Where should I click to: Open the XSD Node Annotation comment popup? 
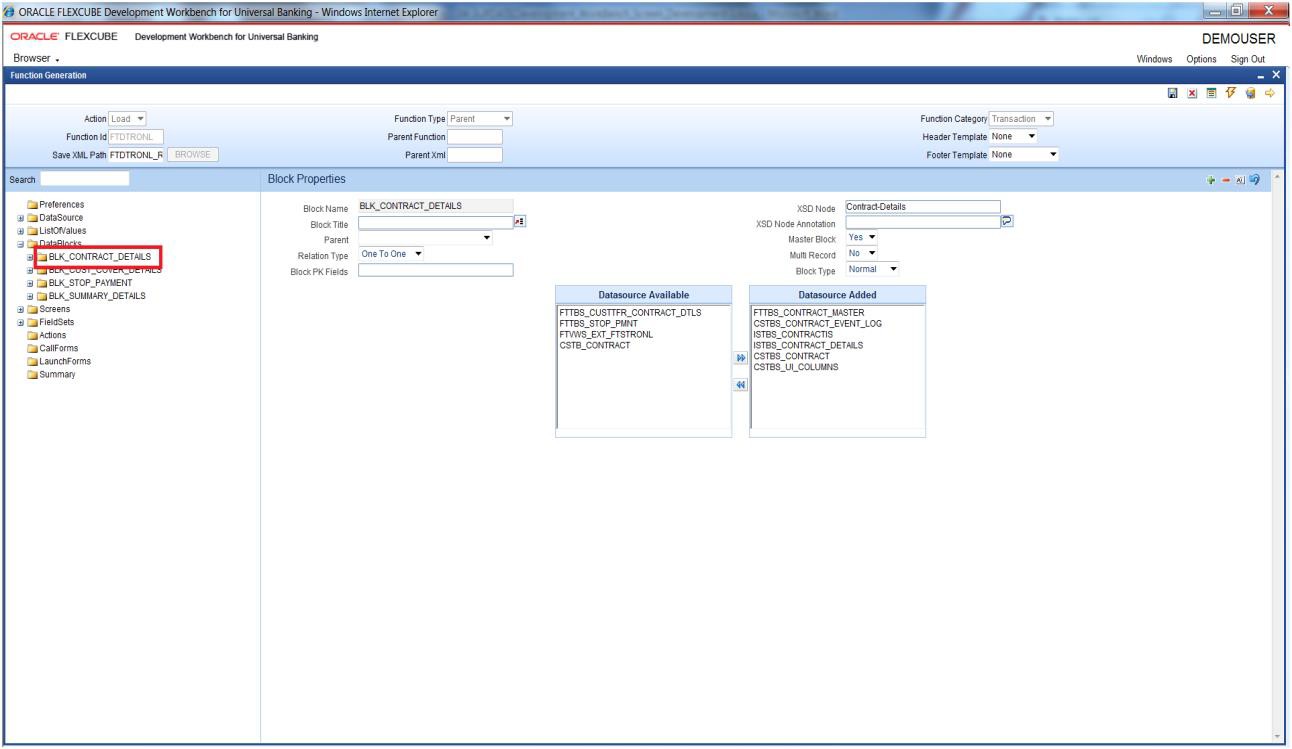tap(1007, 222)
